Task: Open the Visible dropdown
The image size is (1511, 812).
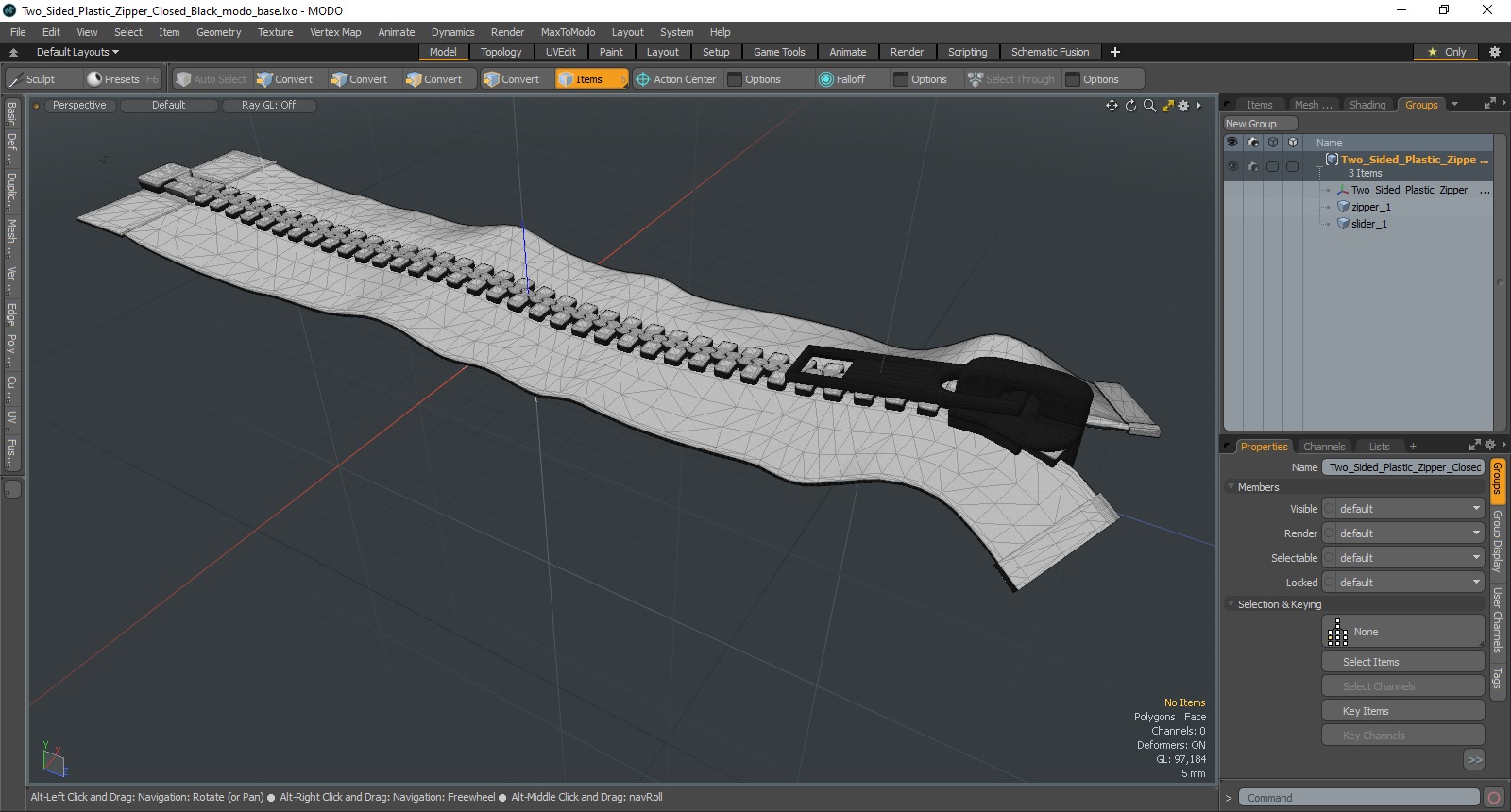Action: pyautogui.click(x=1404, y=509)
